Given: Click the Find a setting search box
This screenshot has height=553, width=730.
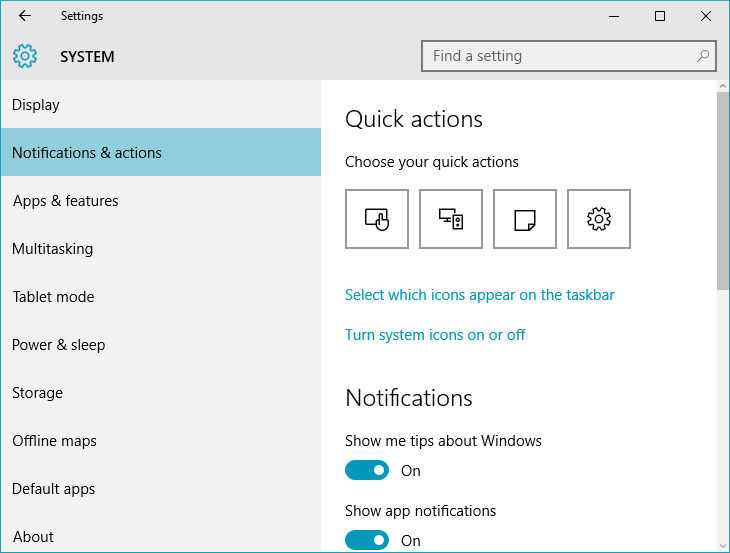Looking at the screenshot, I should pyautogui.click(x=568, y=56).
